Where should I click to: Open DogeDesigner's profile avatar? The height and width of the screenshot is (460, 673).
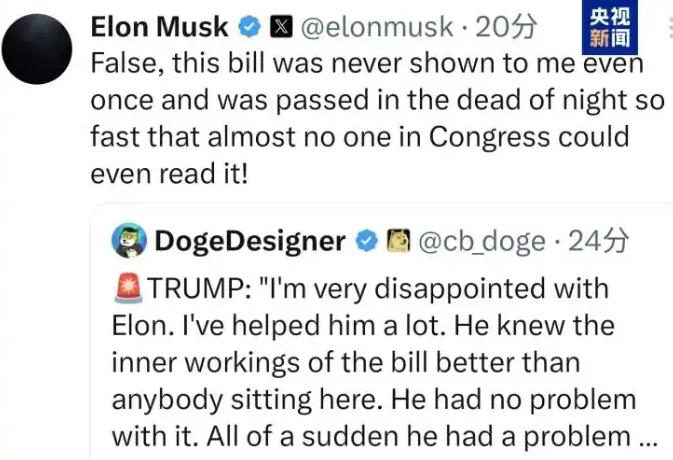tap(129, 240)
